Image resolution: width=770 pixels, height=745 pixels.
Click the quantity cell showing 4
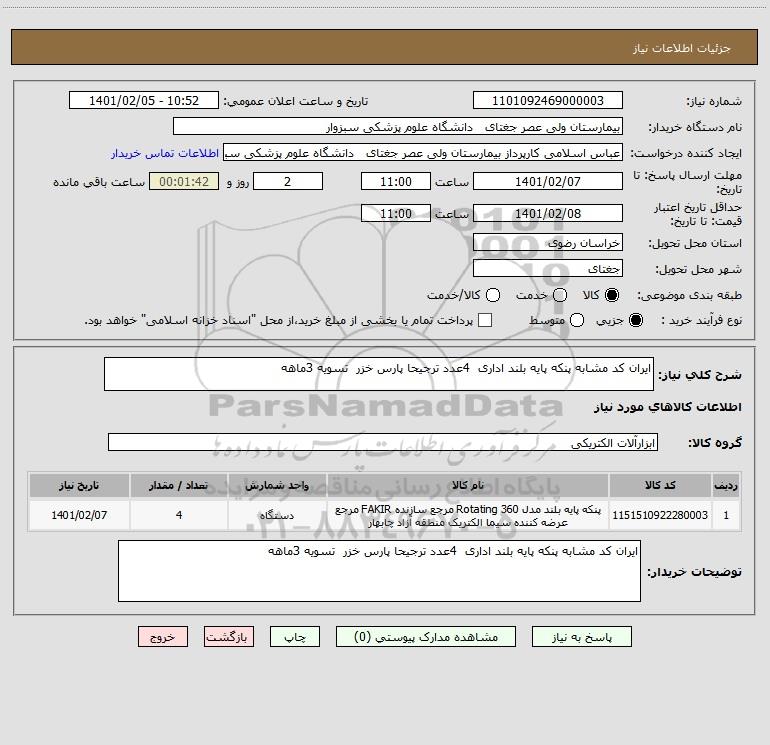pyautogui.click(x=179, y=515)
